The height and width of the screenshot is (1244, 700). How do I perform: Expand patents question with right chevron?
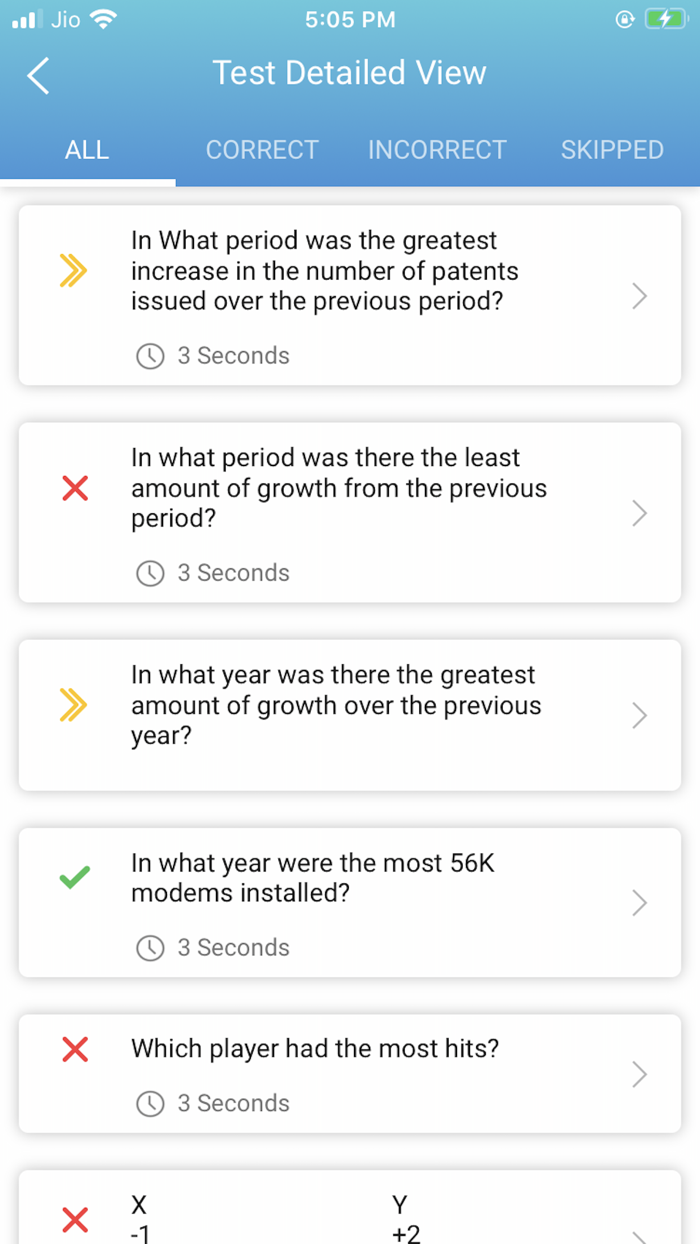640,296
